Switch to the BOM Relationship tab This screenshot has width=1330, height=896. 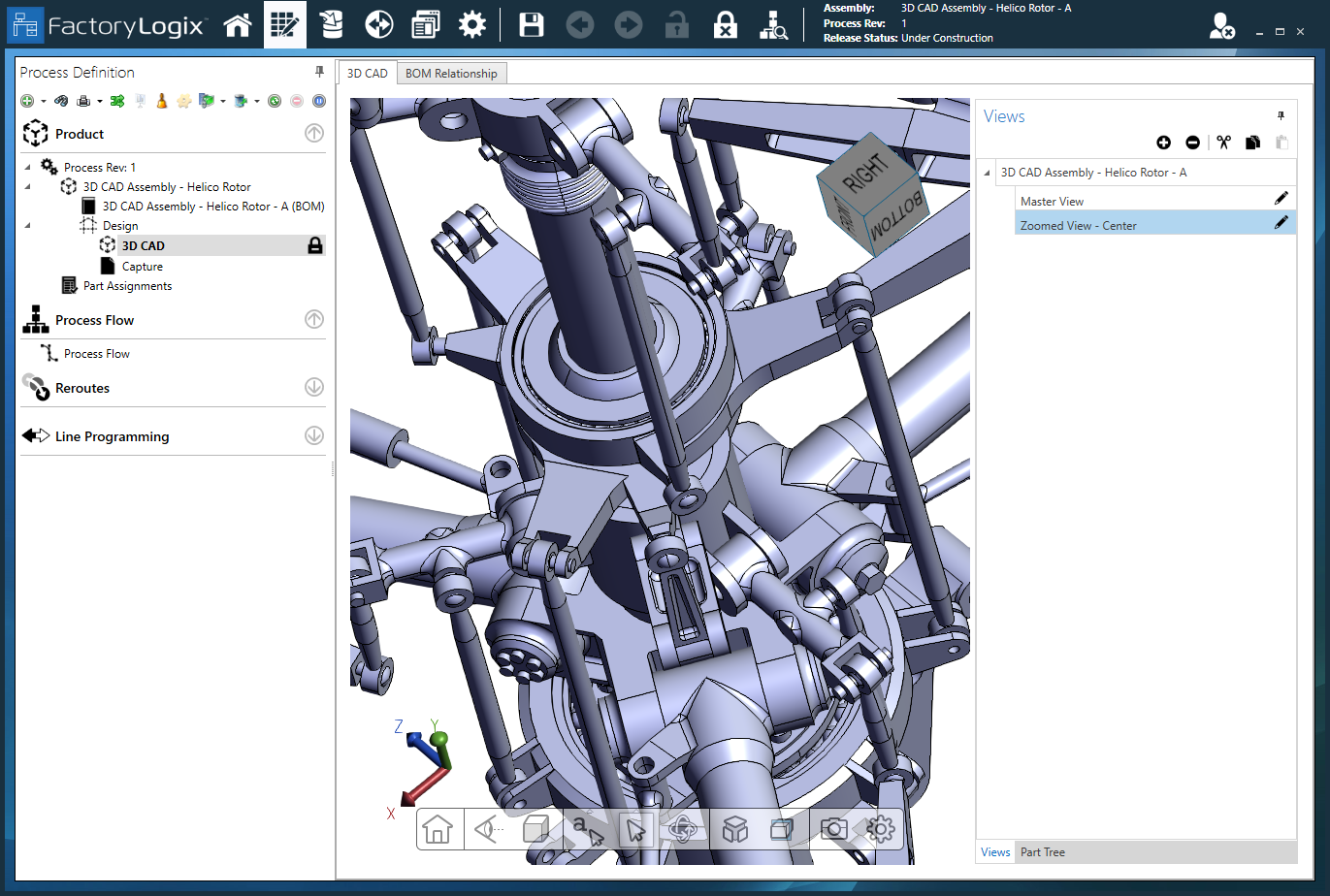(451, 74)
